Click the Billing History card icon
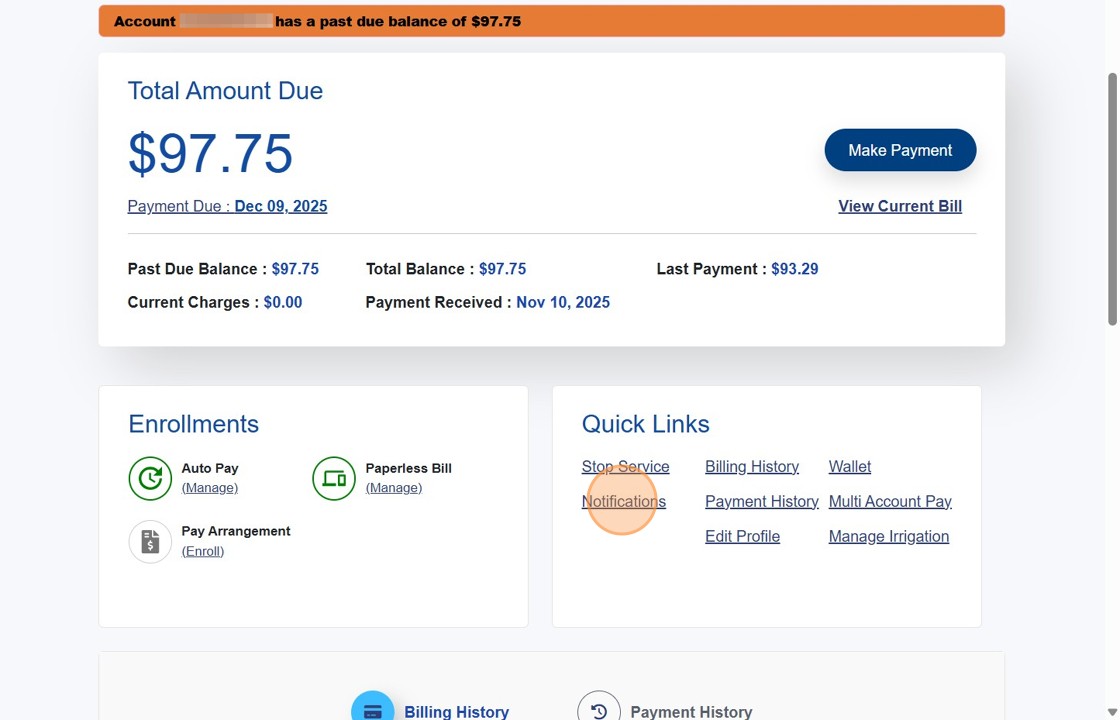The width and height of the screenshot is (1120, 720). pyautogui.click(x=372, y=710)
